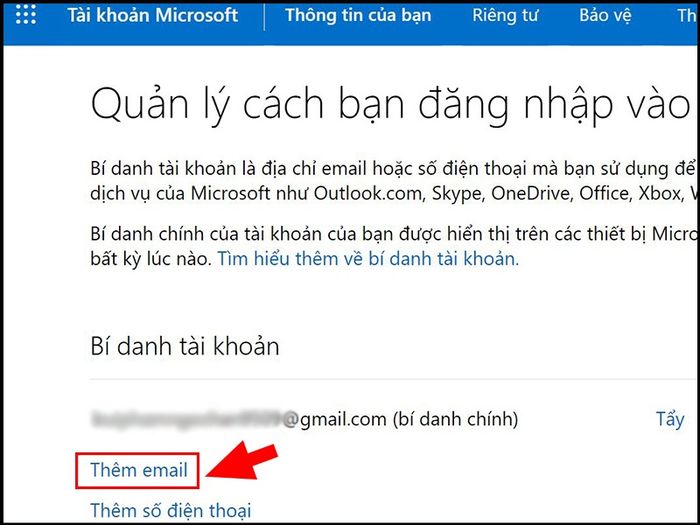Click the red arrow pointing to Thêm email

[242, 462]
